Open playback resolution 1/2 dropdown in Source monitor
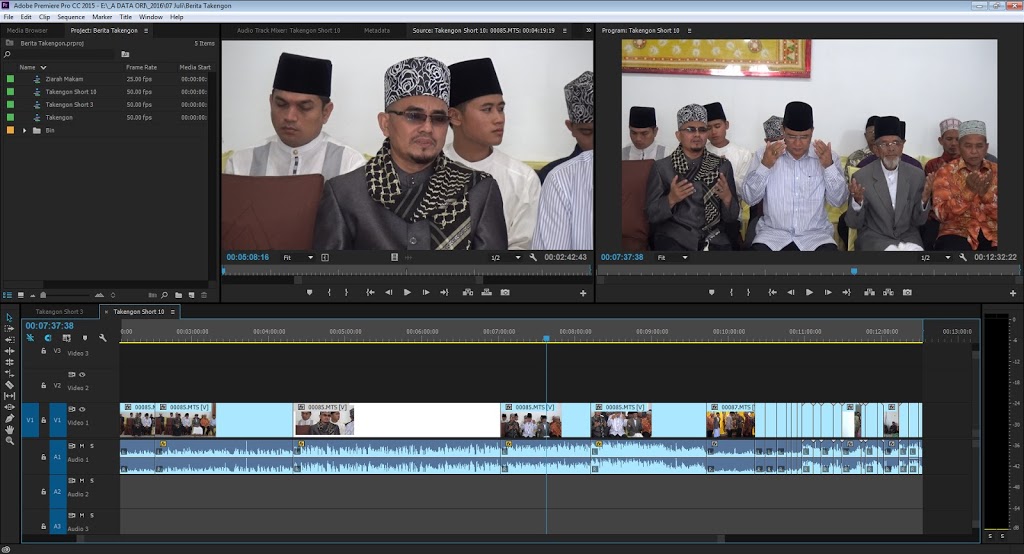This screenshot has height=554, width=1024. point(505,257)
